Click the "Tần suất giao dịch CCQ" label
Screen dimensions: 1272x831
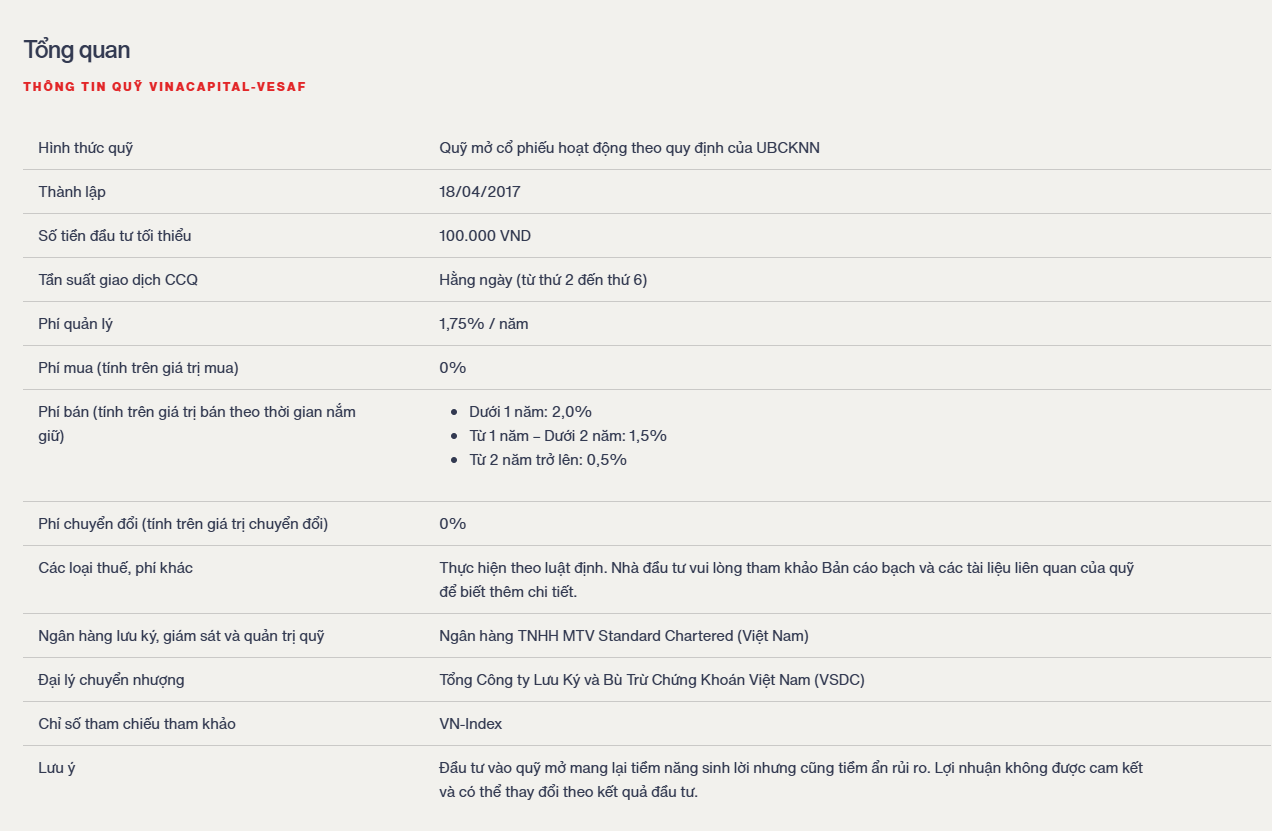(x=118, y=280)
